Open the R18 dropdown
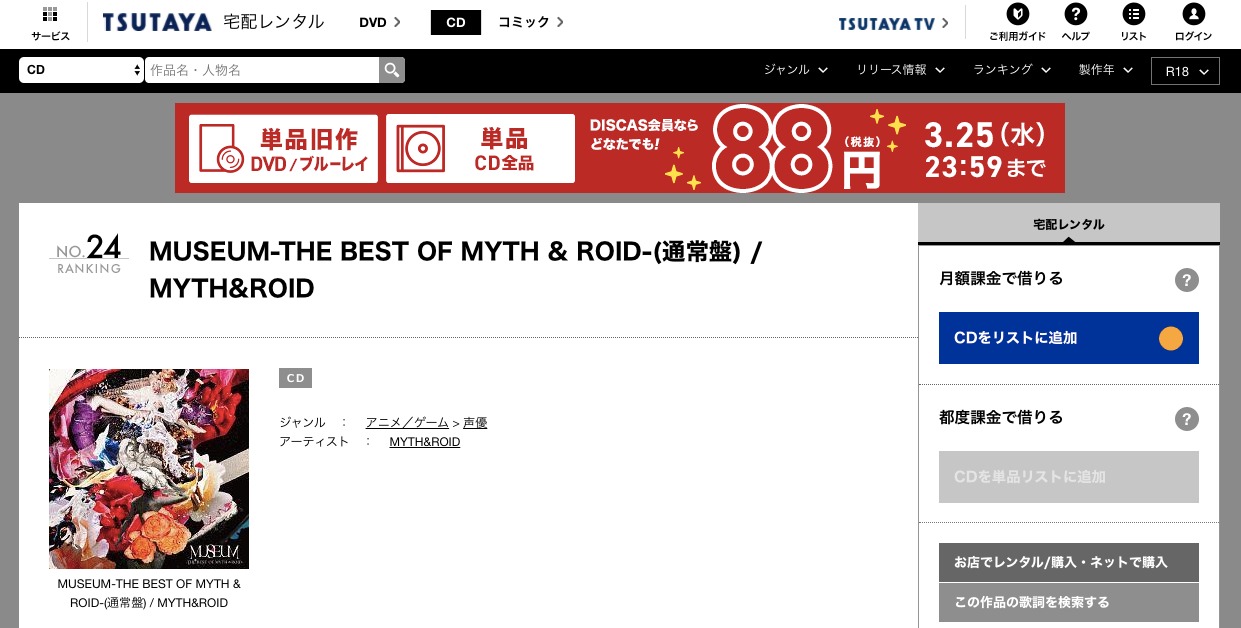Image resolution: width=1241 pixels, height=628 pixels. [1185, 71]
